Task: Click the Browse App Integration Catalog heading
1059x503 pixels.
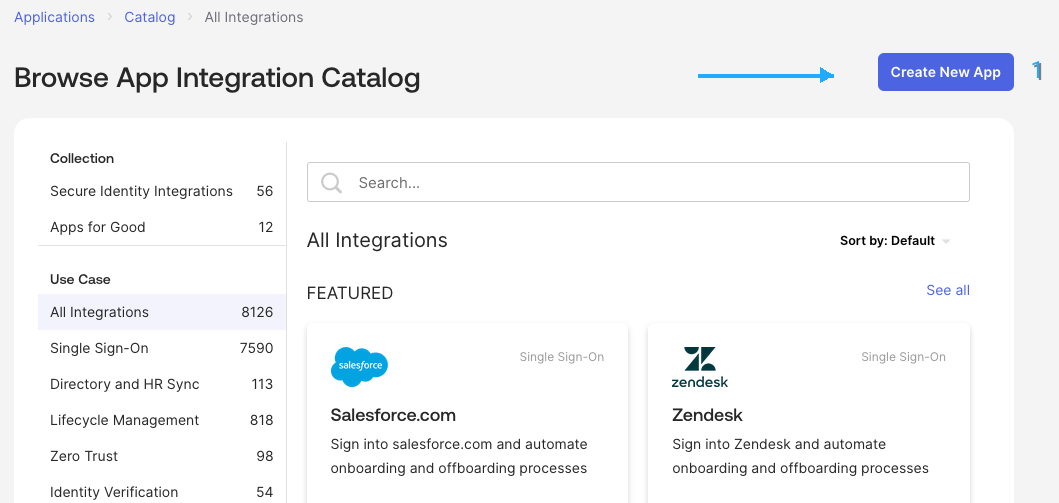Action: click(217, 78)
